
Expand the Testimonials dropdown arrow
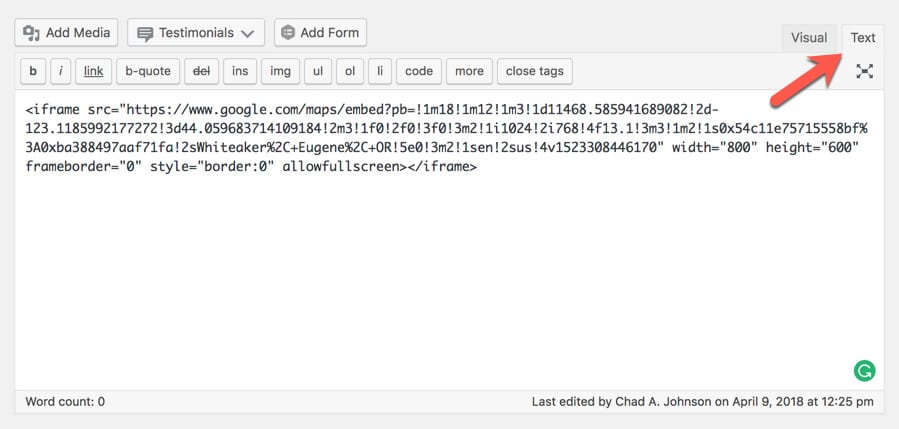click(248, 34)
